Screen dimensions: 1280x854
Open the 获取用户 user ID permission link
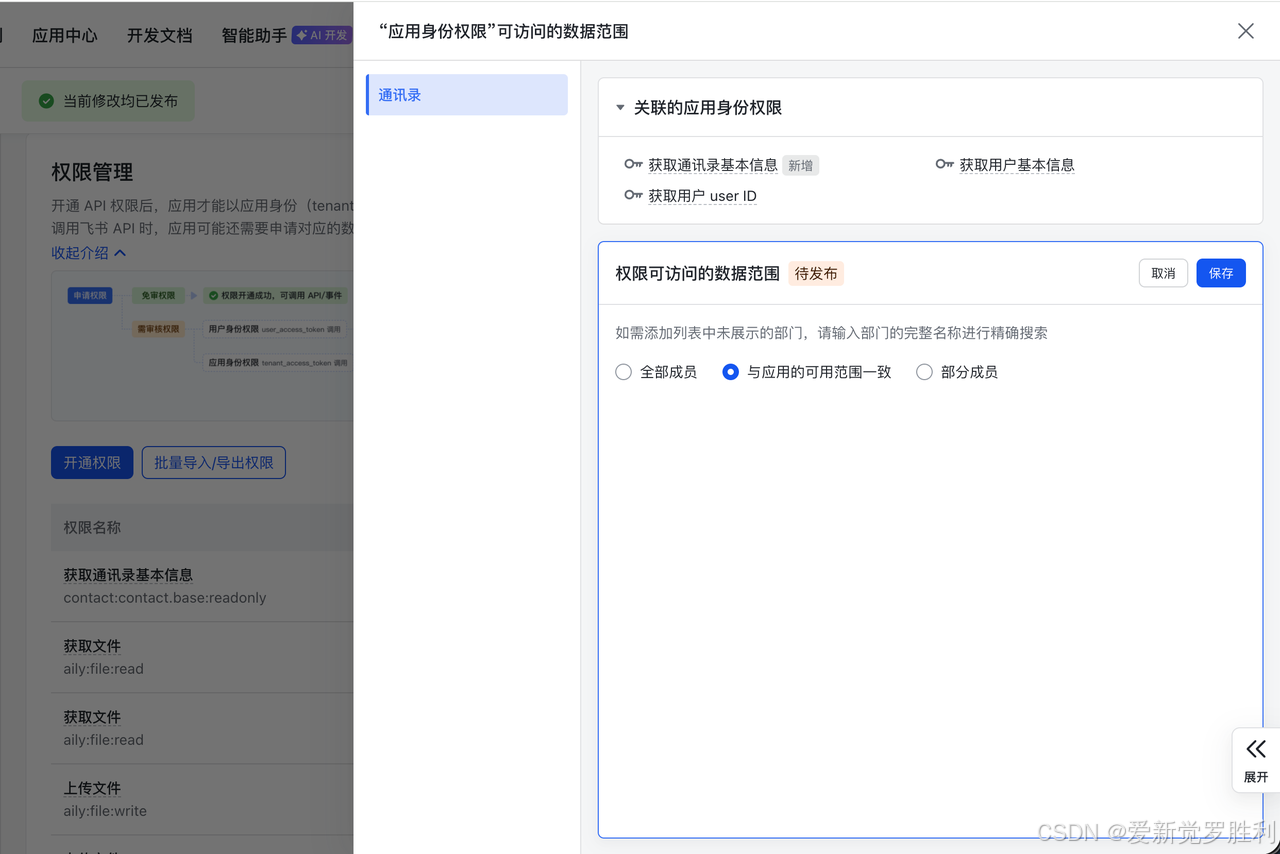(702, 196)
